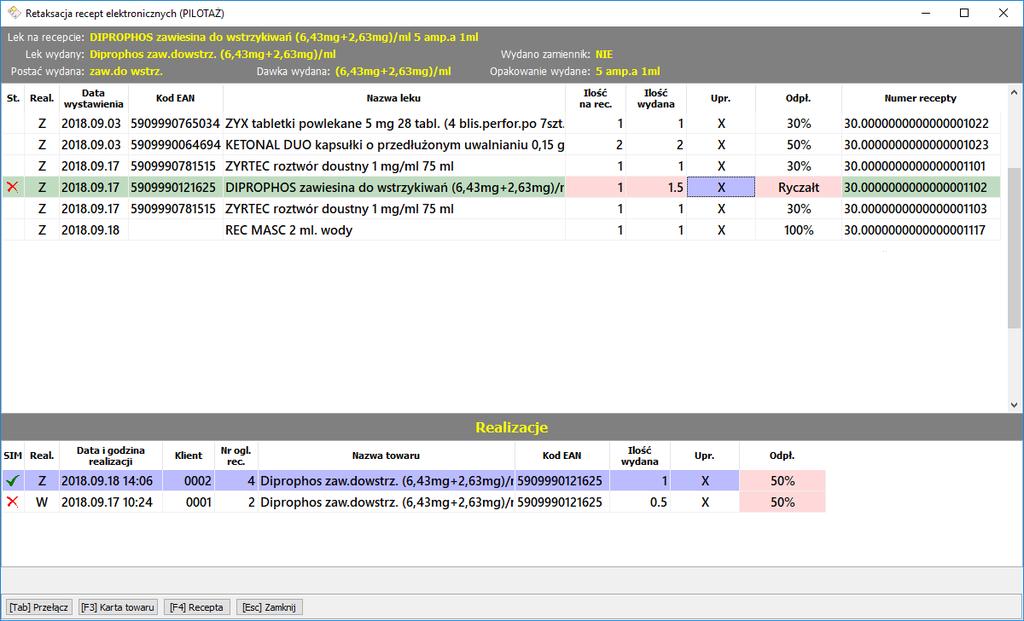The width and height of the screenshot is (1024, 621).
Task: Maximize the Retaksacja recept window
Action: click(x=964, y=13)
